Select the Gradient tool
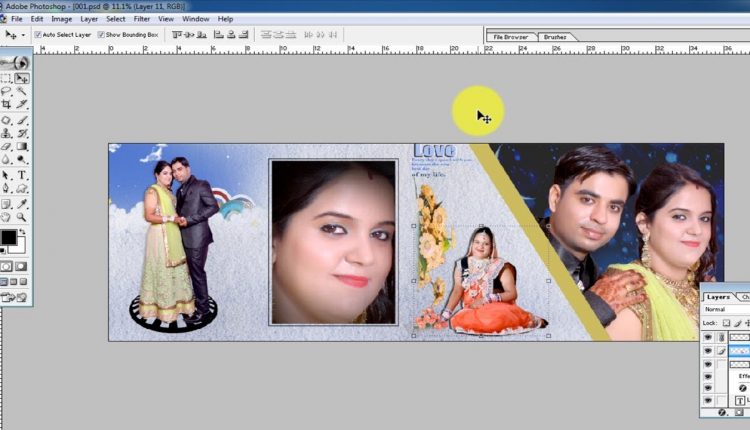750x430 pixels. [x=22, y=146]
